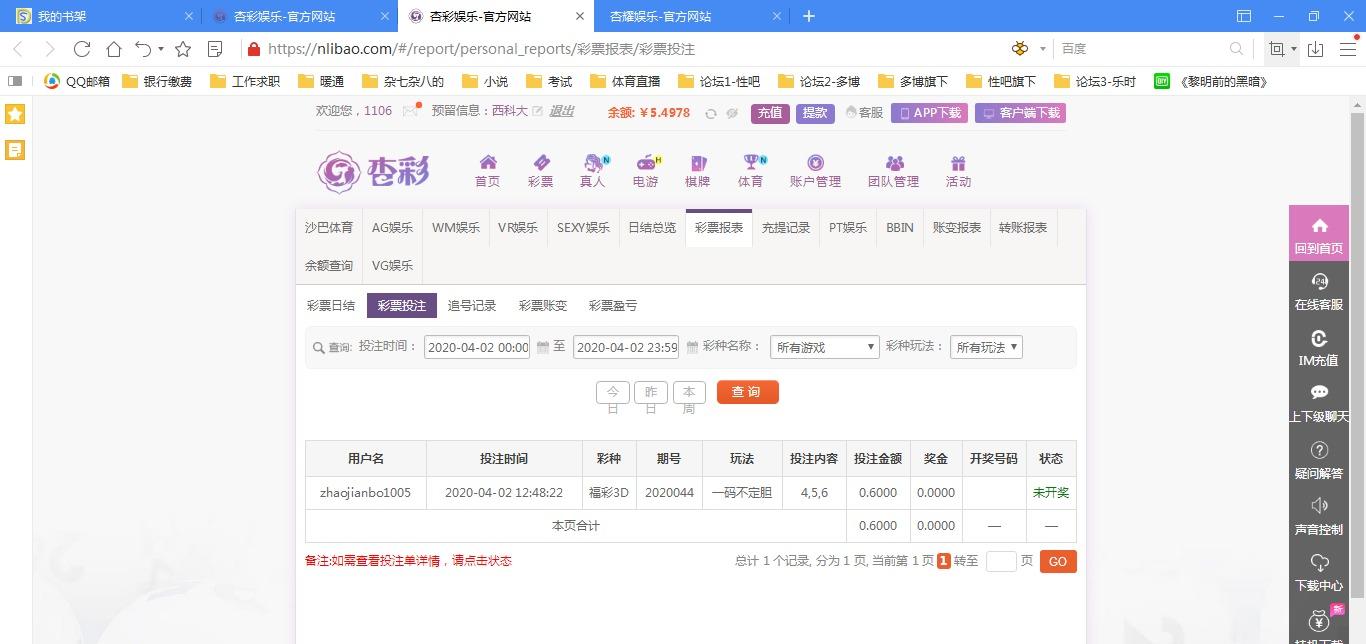Refresh the account balance with the refresh icon
The height and width of the screenshot is (644, 1366).
tap(711, 113)
